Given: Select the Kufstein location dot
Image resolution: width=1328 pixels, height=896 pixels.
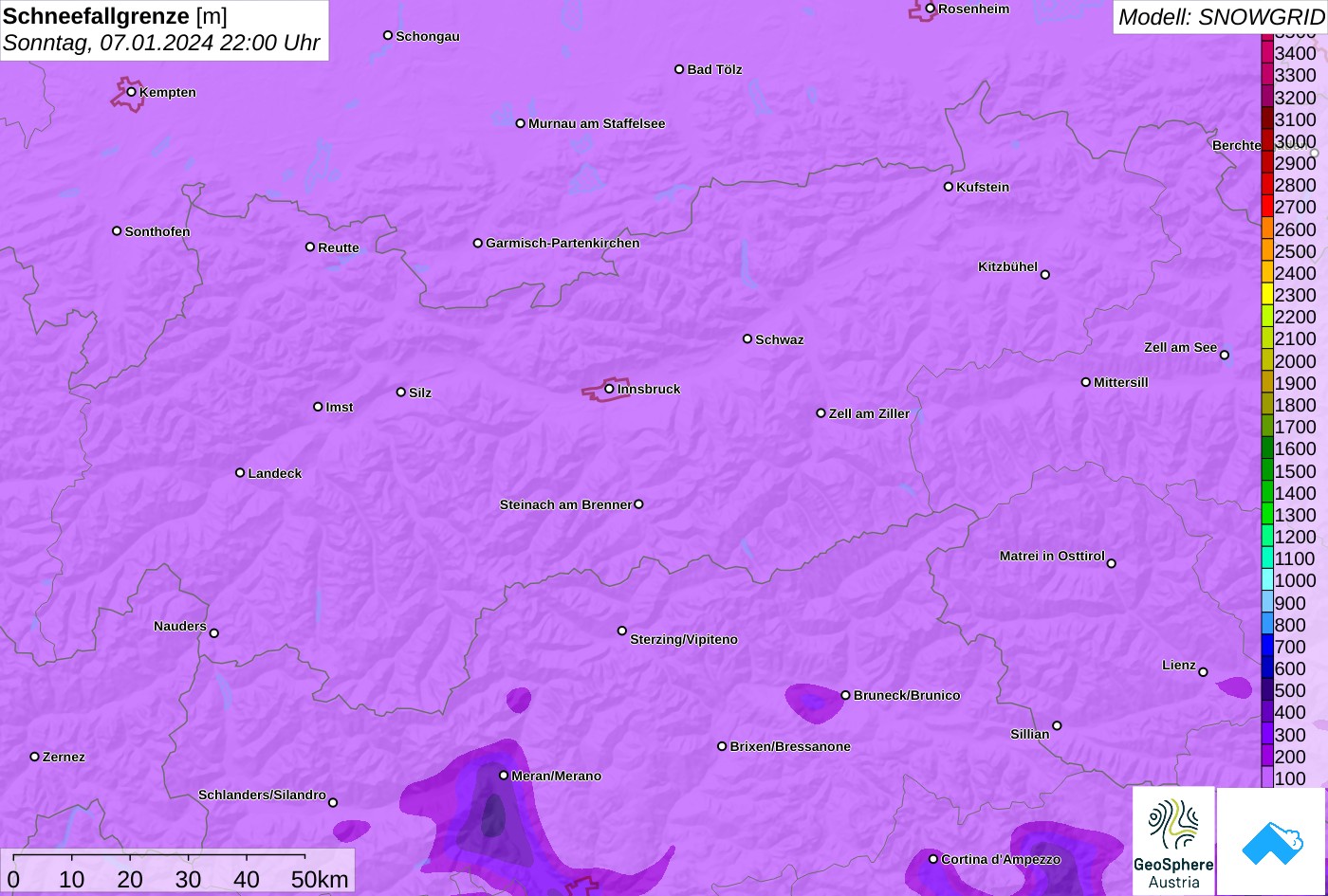Looking at the screenshot, I should (949, 187).
